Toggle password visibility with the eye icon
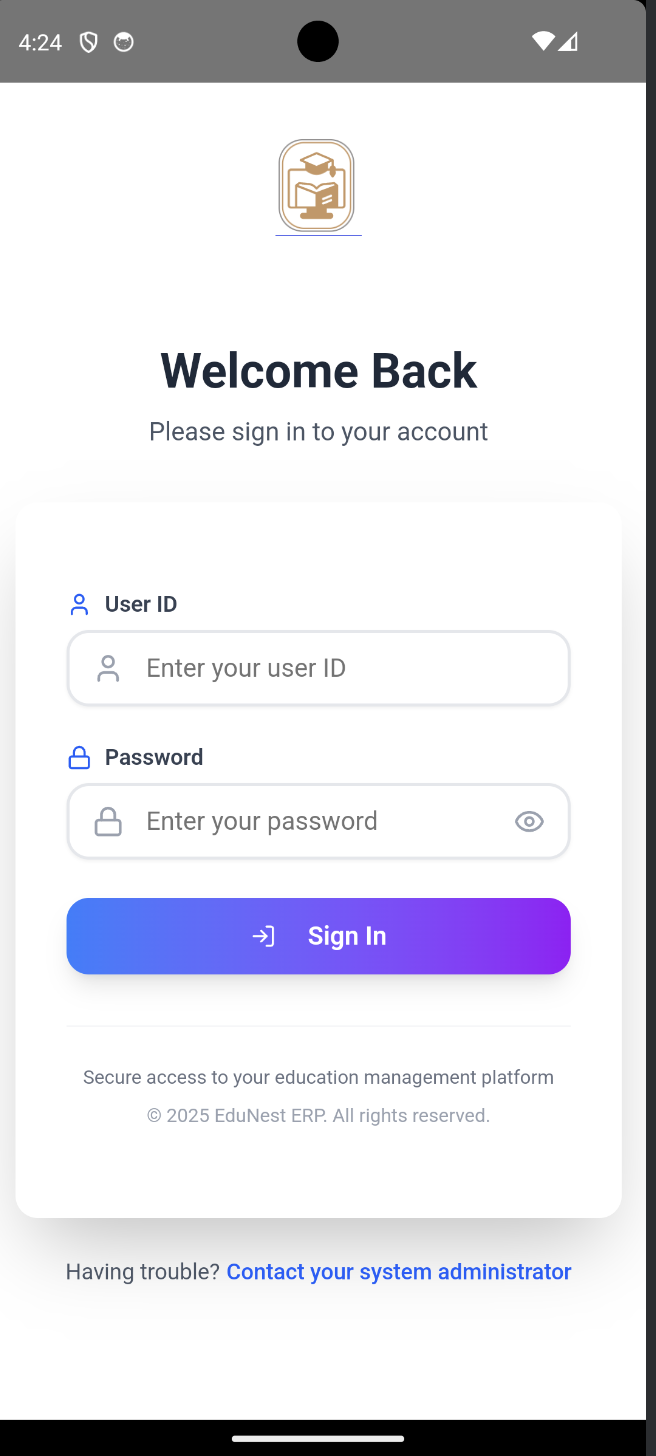 [x=529, y=820]
